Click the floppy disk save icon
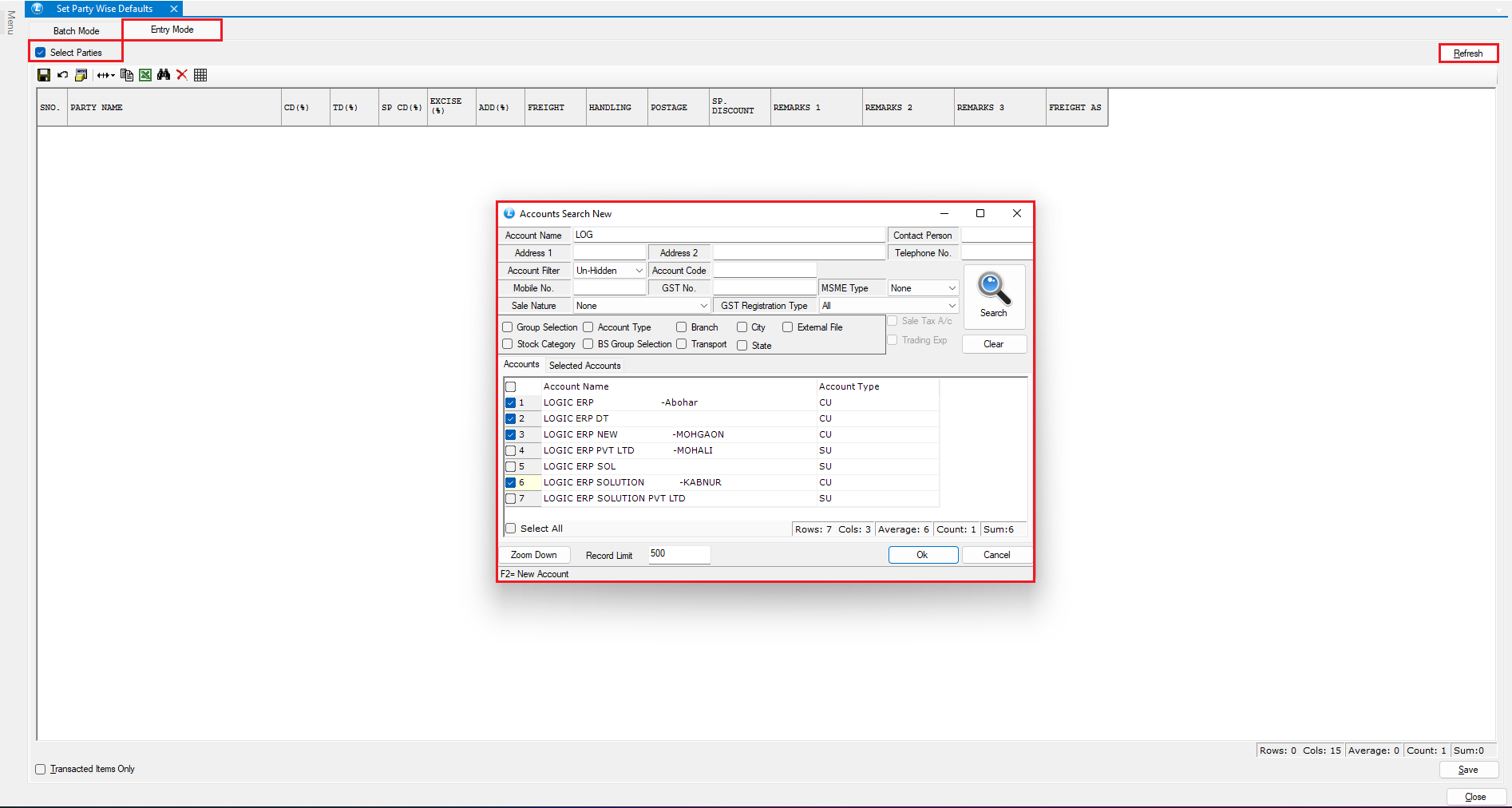 click(44, 75)
